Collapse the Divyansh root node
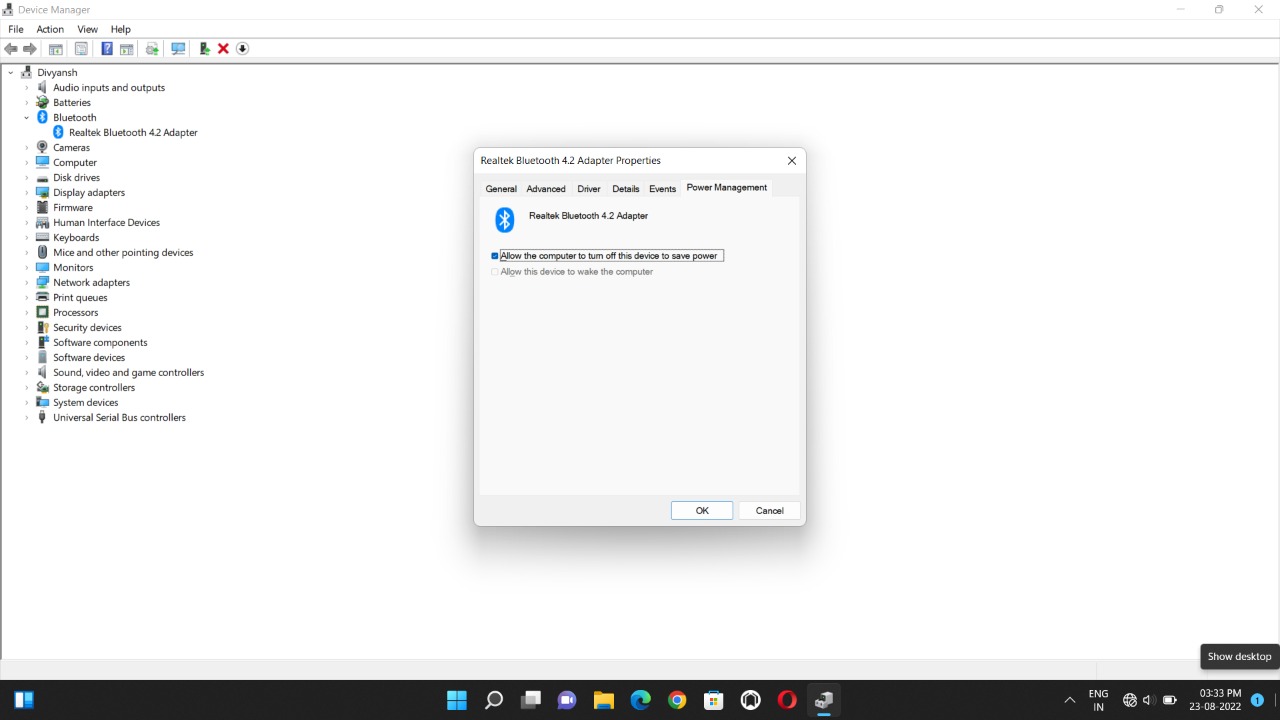Viewport: 1280px width, 720px height. pyautogui.click(x=12, y=72)
